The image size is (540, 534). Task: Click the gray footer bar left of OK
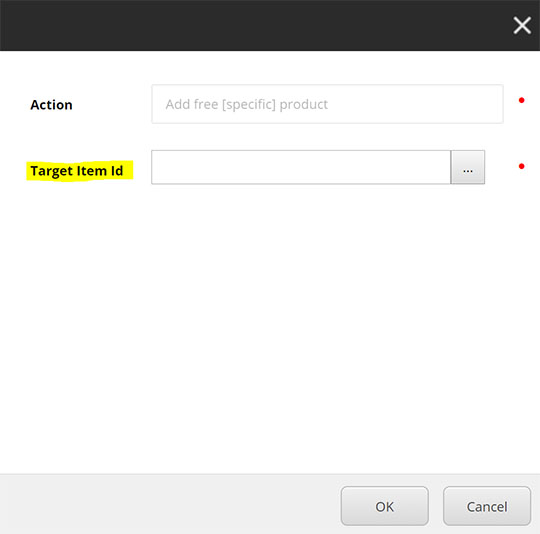pos(169,504)
